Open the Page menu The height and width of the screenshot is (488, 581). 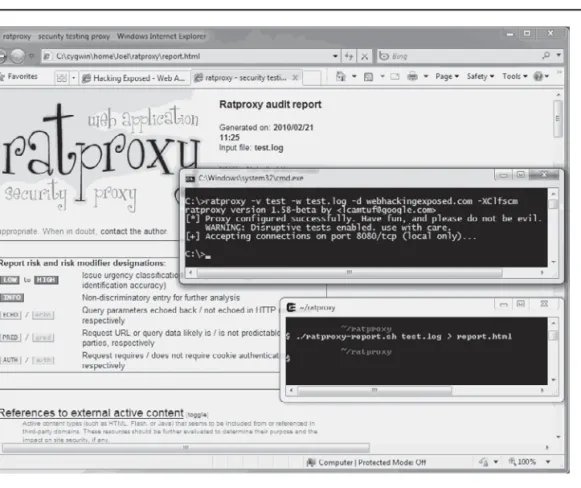[447, 76]
